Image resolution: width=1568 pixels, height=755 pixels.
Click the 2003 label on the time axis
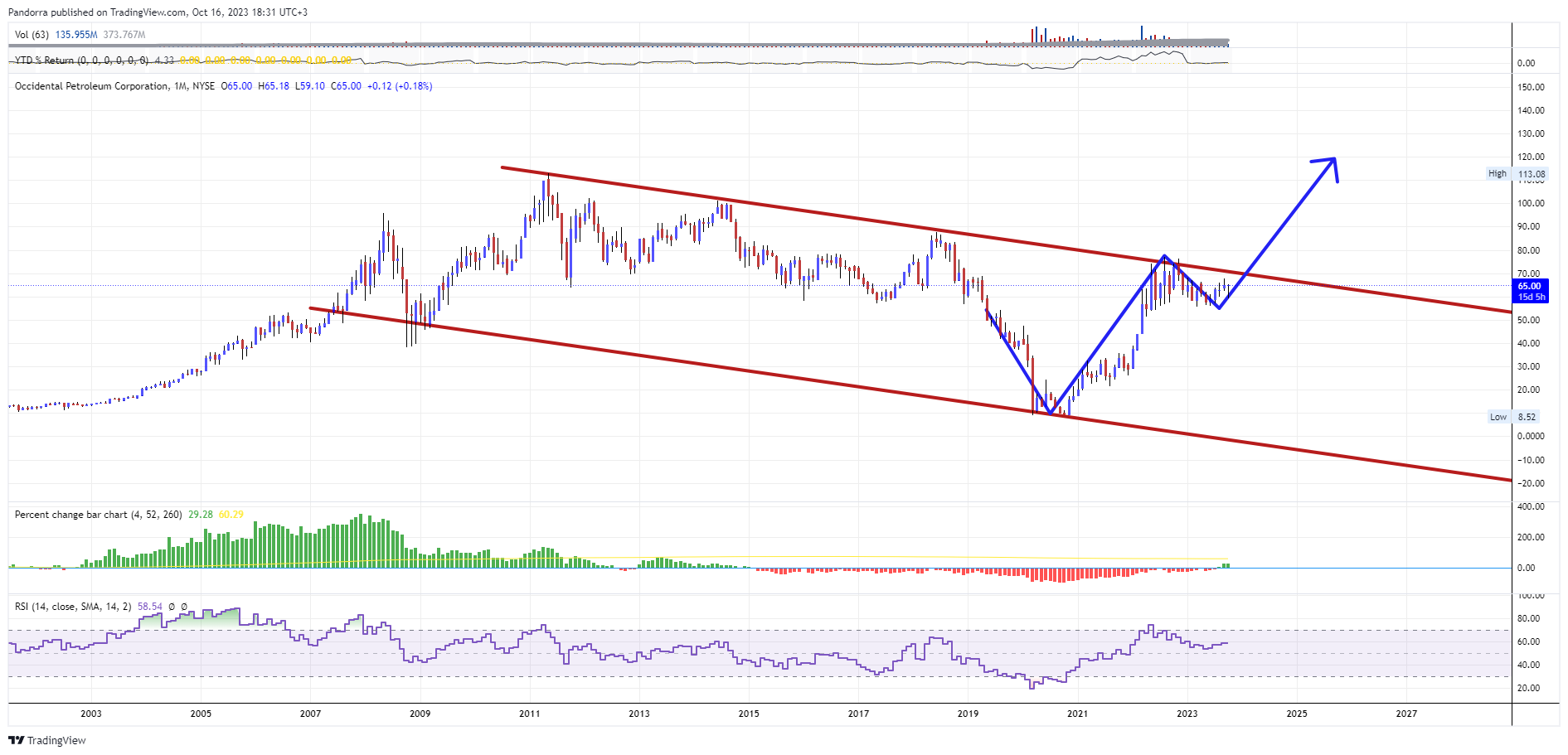pos(91,714)
